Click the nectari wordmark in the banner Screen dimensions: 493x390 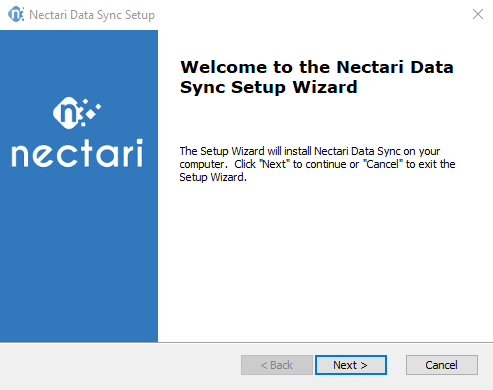[77, 153]
